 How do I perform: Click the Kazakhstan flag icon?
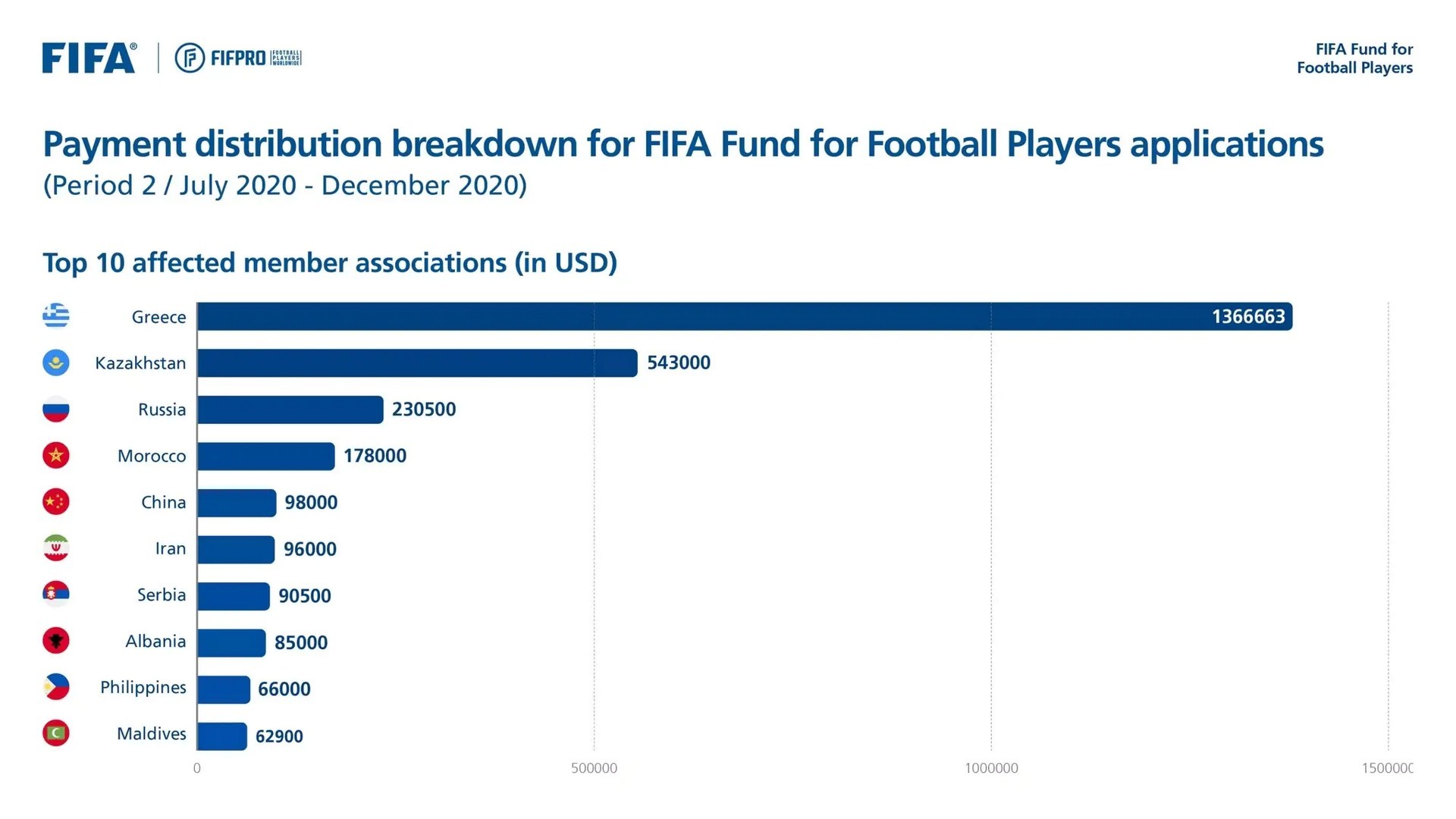pyautogui.click(x=56, y=362)
